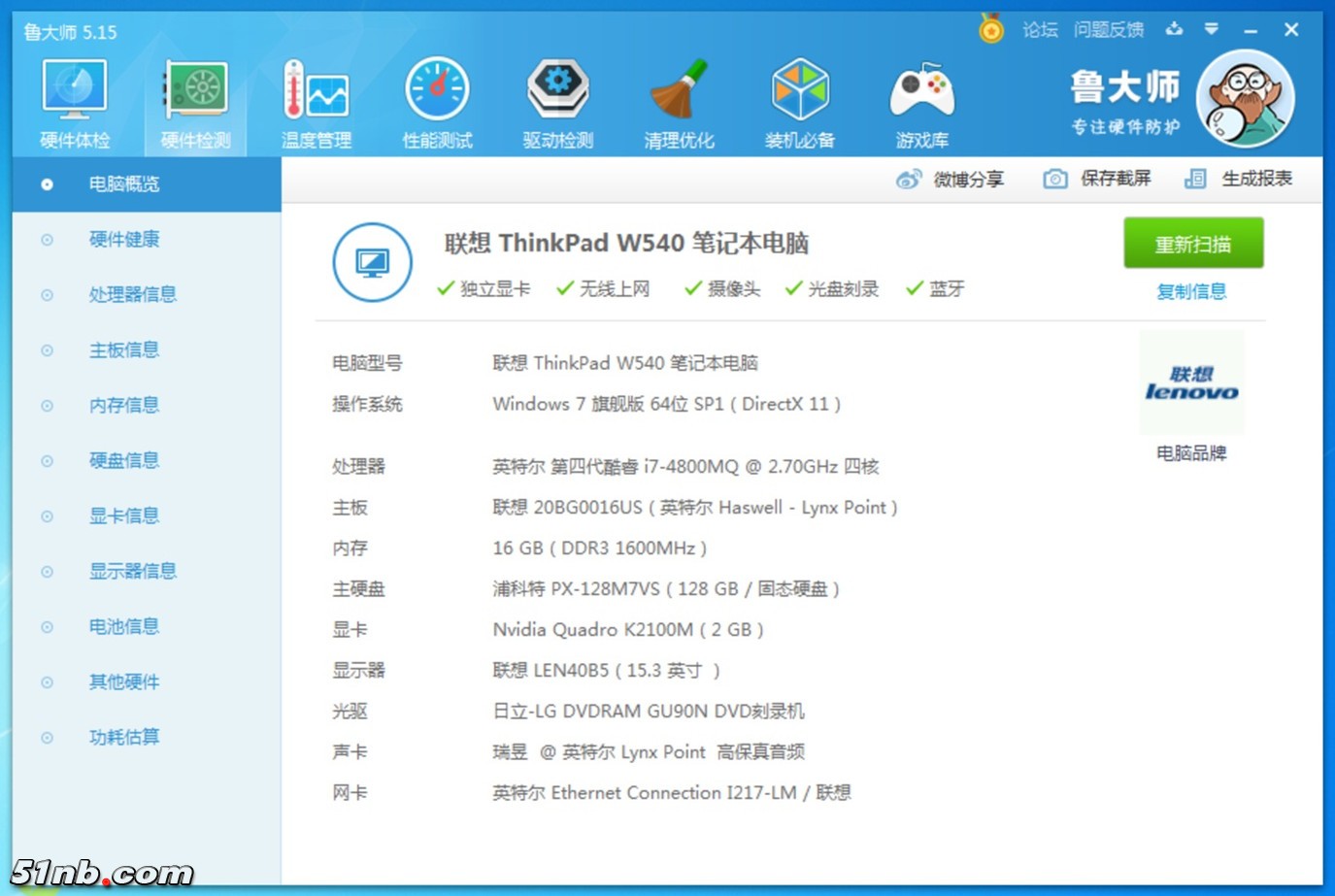Open the 论坛 forum link
1335x896 pixels.
point(1040,30)
